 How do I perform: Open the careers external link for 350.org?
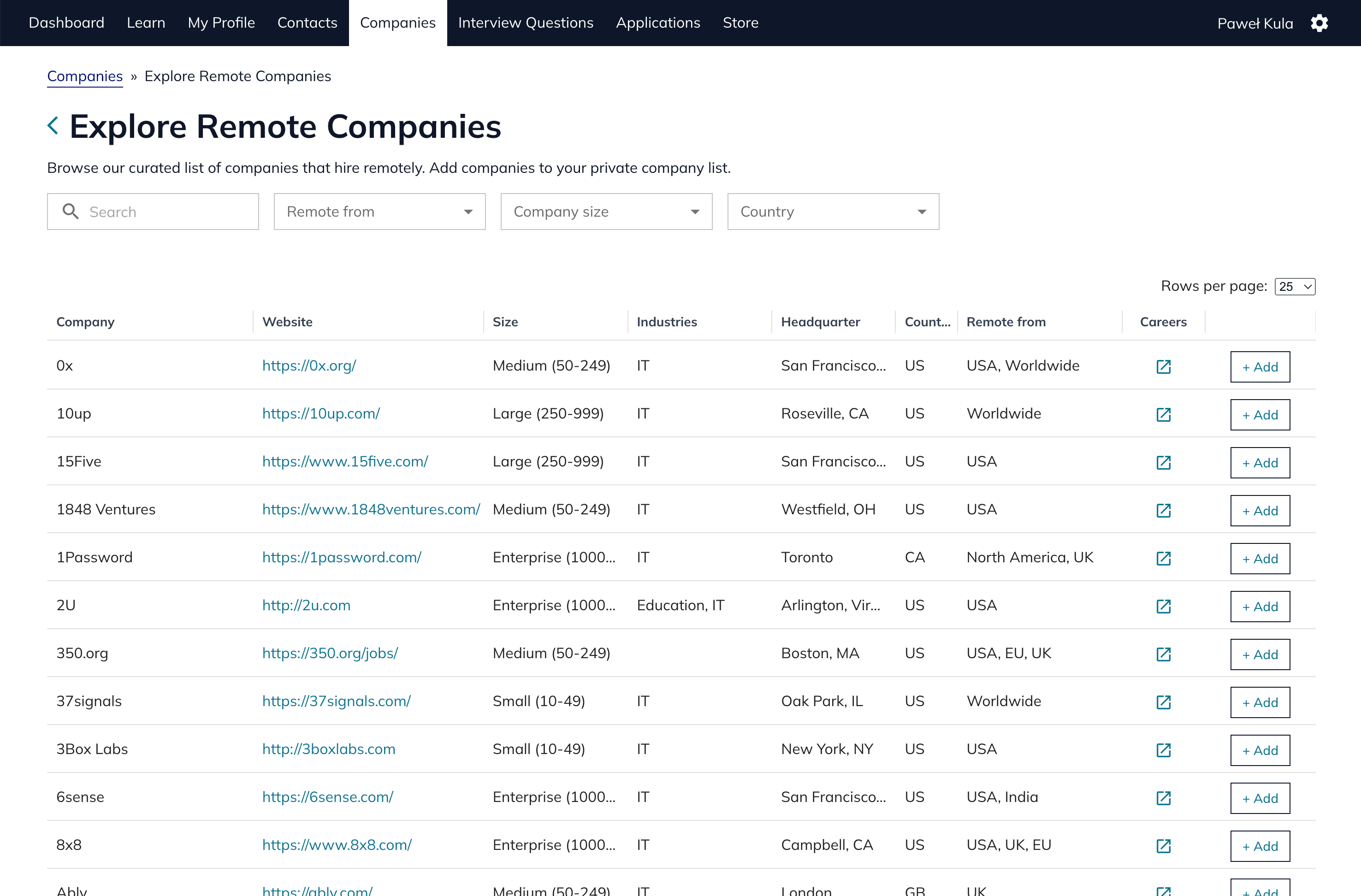pos(1163,654)
